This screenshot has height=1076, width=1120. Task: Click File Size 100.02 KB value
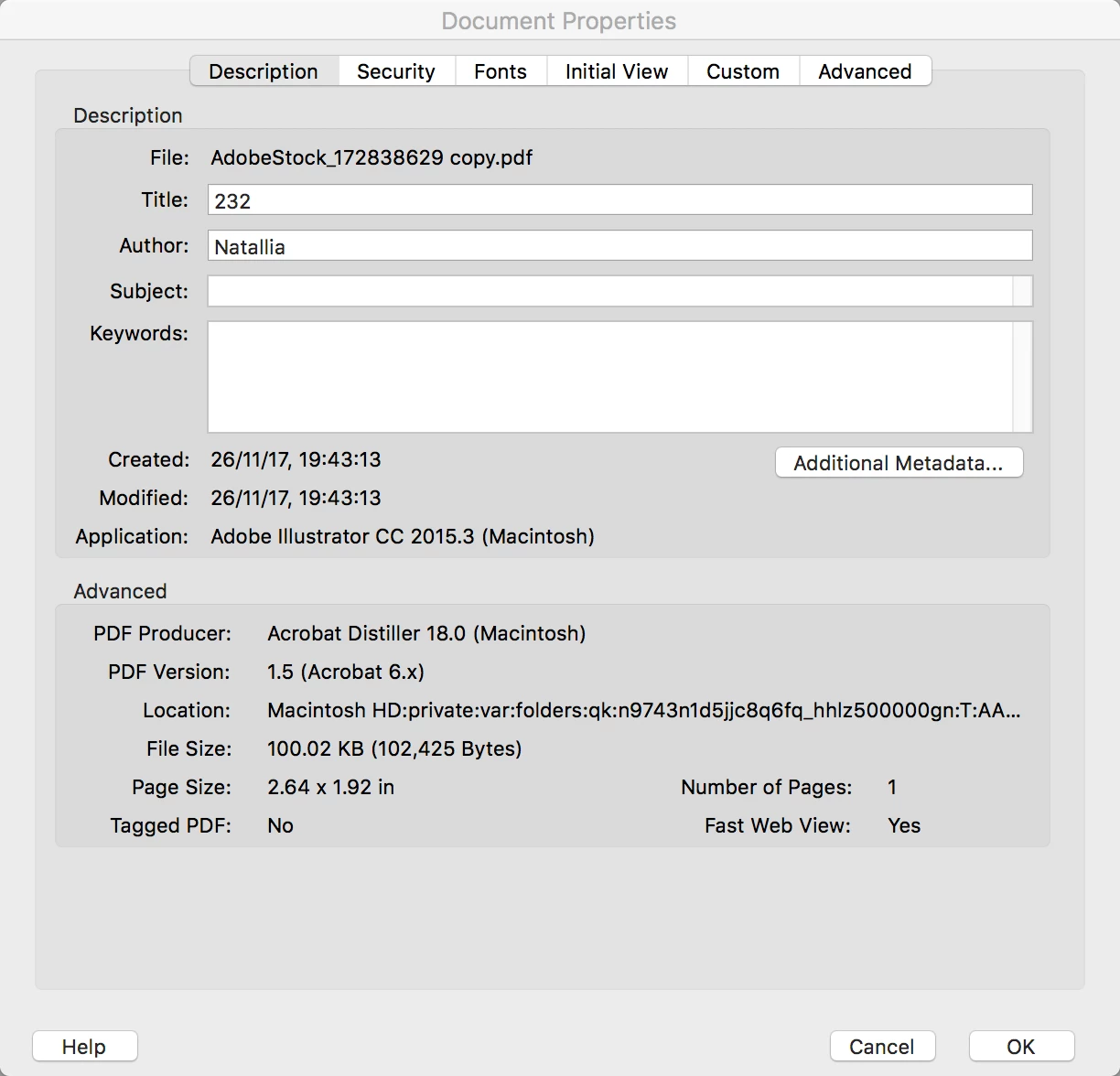(394, 748)
